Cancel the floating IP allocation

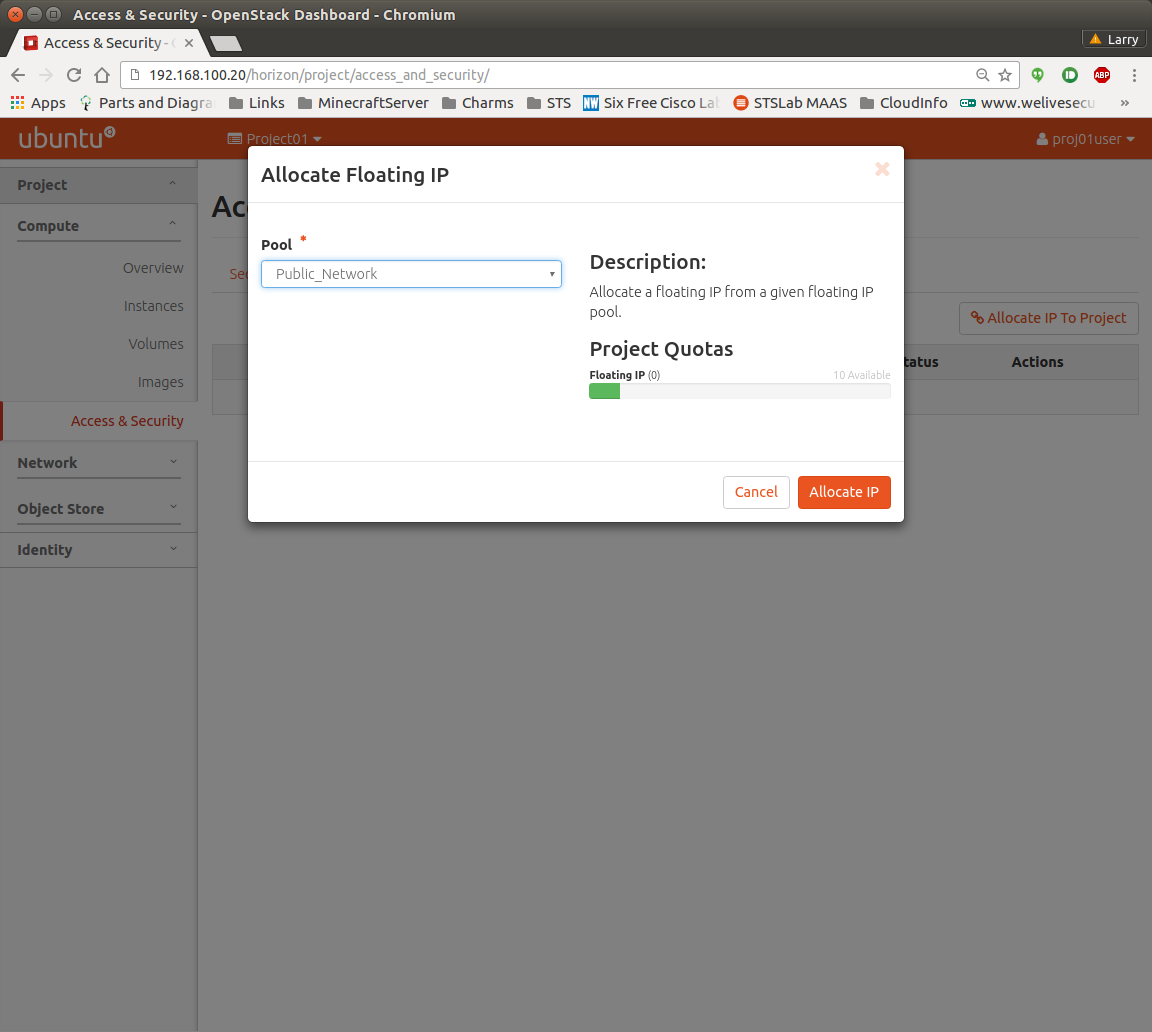pyautogui.click(x=755, y=492)
